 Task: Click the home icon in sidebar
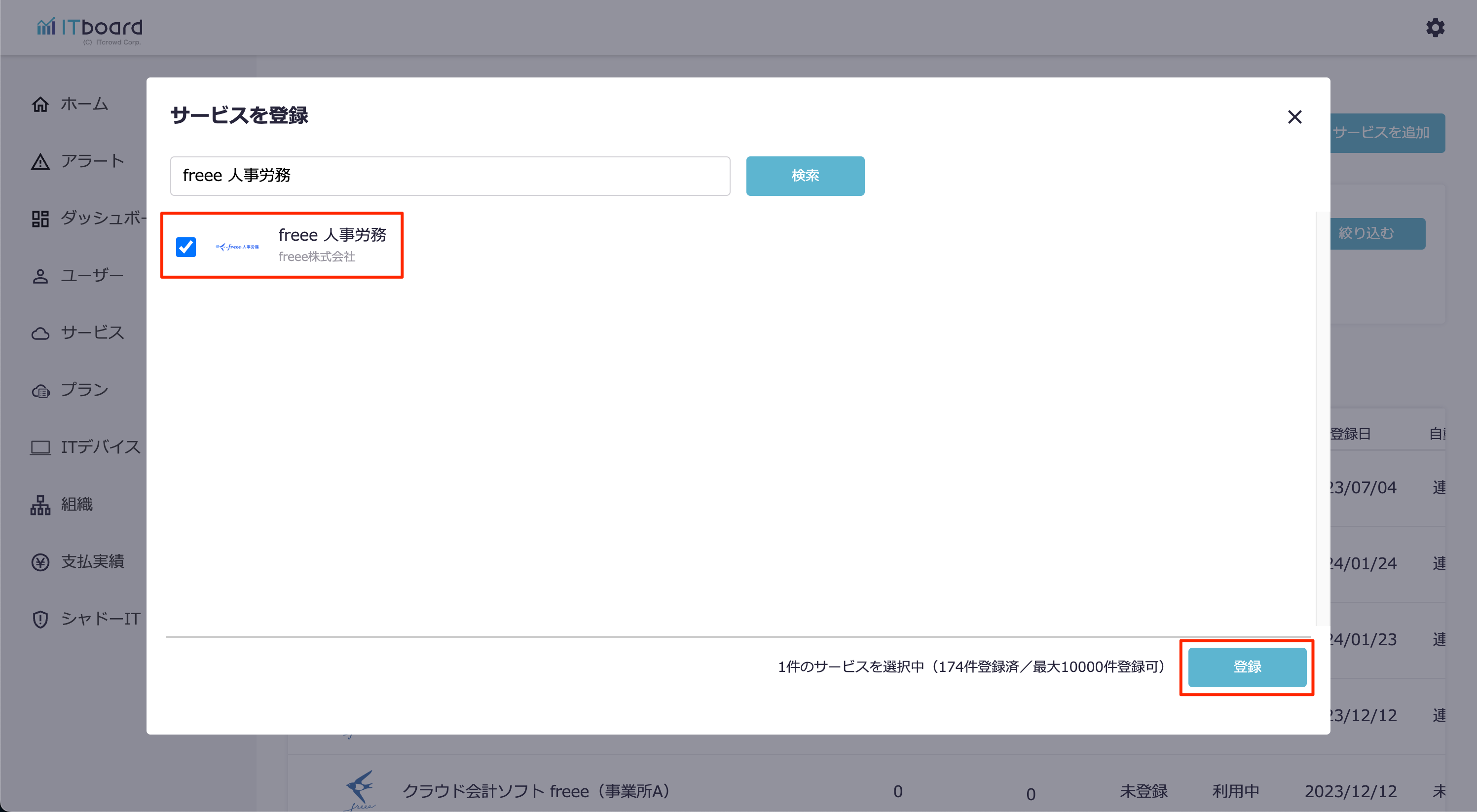pos(40,105)
